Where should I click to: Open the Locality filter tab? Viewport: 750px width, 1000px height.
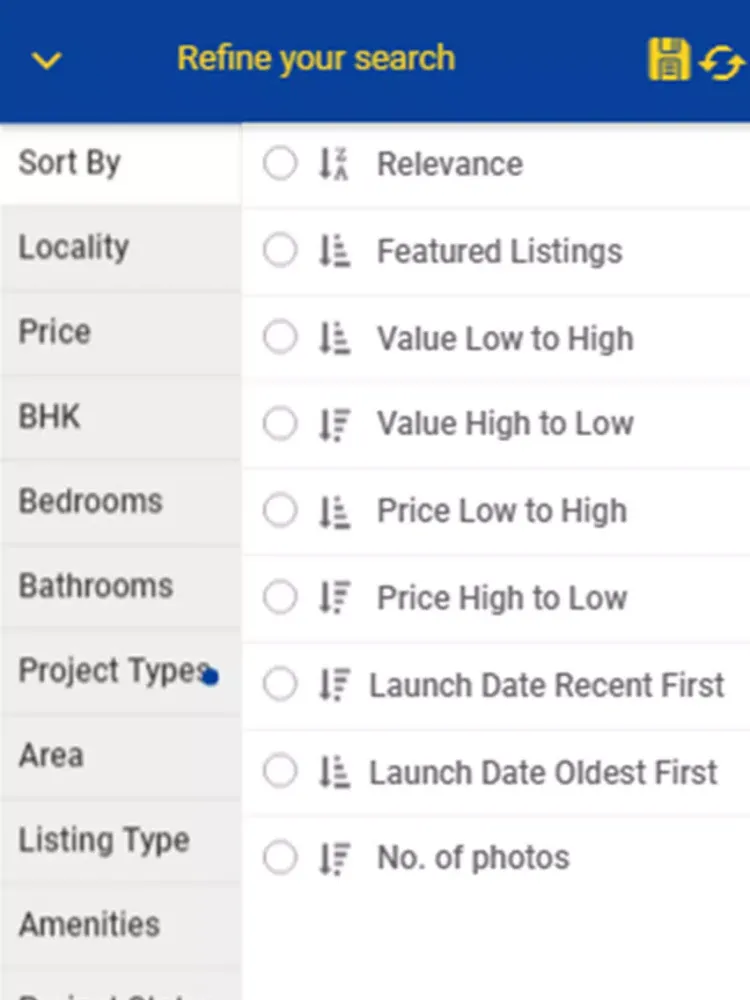pyautogui.click(x=121, y=248)
